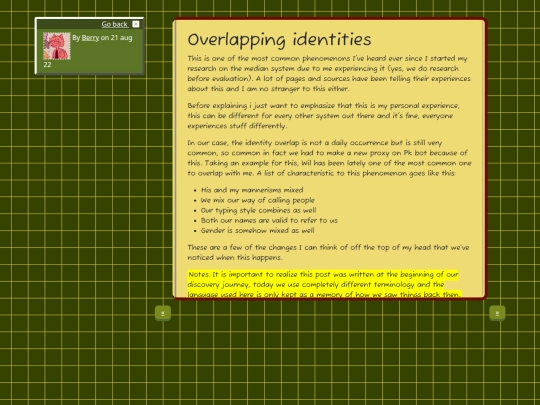Go to the next post arrow button

[497, 313]
